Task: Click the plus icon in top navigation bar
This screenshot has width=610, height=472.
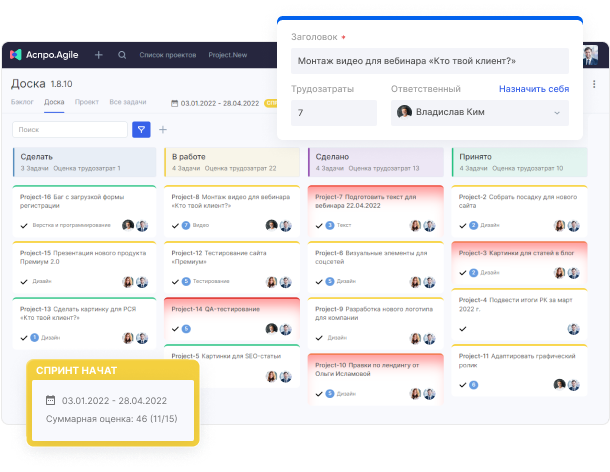Action: (x=98, y=55)
